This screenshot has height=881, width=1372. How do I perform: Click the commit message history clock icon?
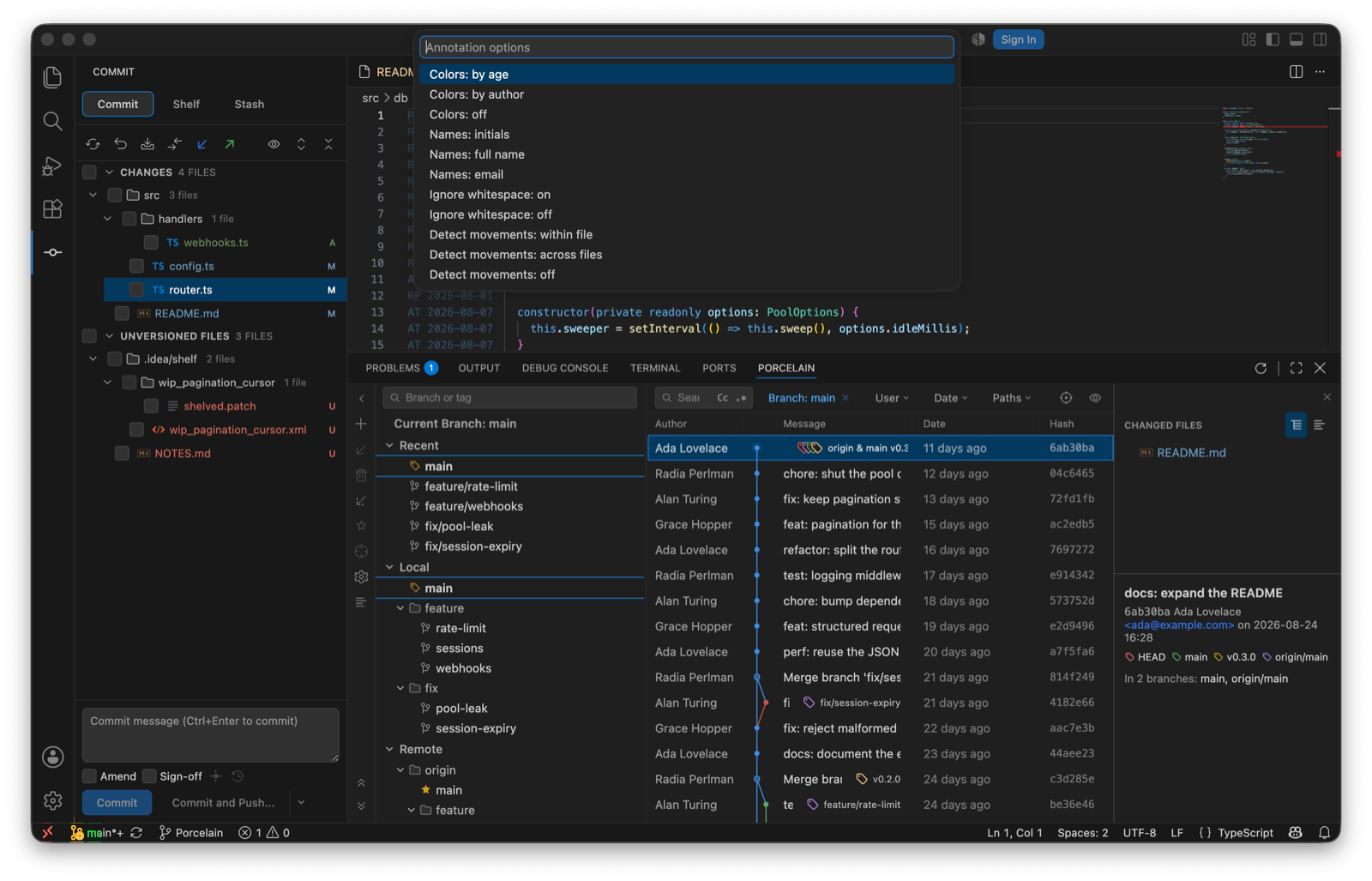(238, 776)
